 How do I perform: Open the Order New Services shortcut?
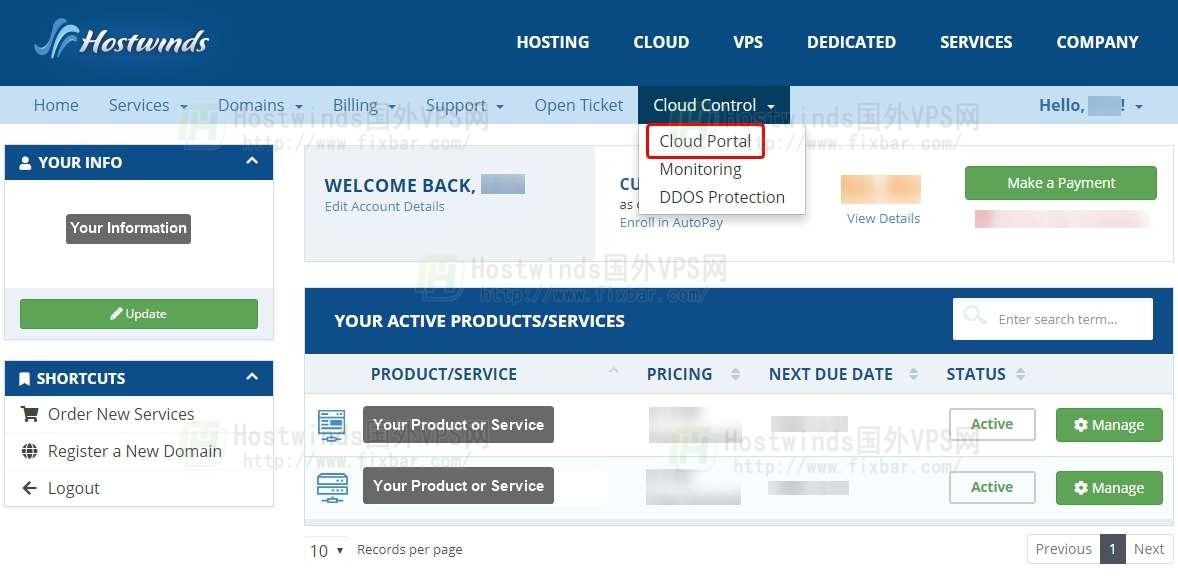[x=121, y=414]
